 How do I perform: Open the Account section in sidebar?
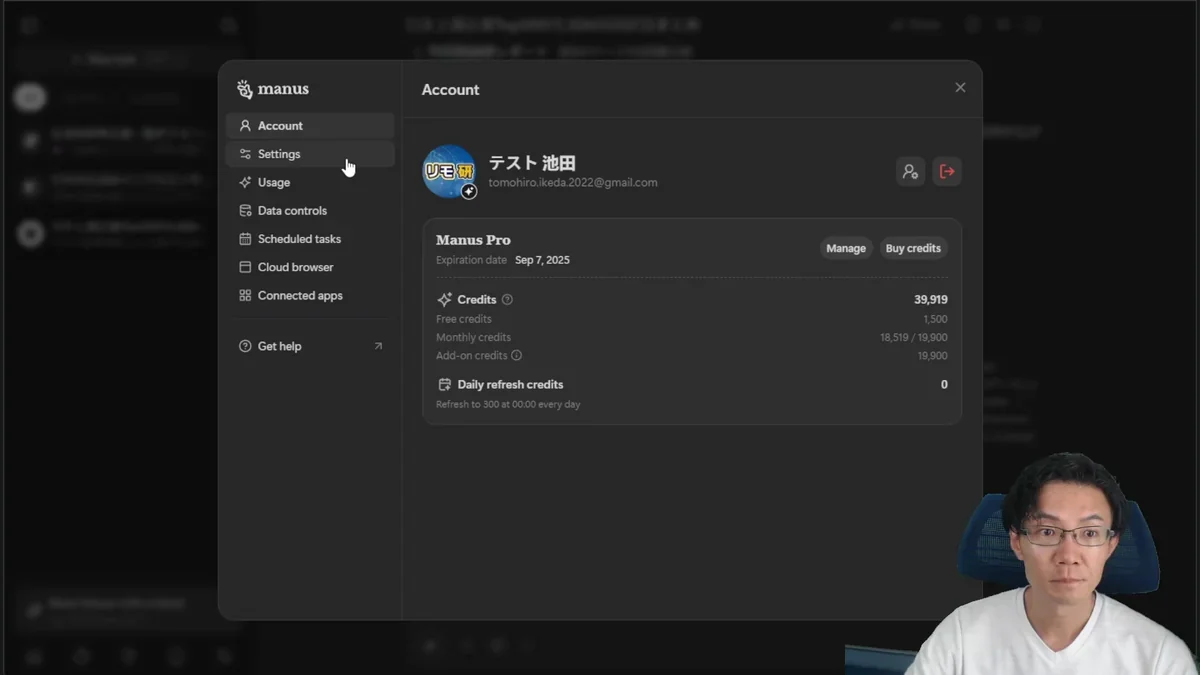[310, 126]
